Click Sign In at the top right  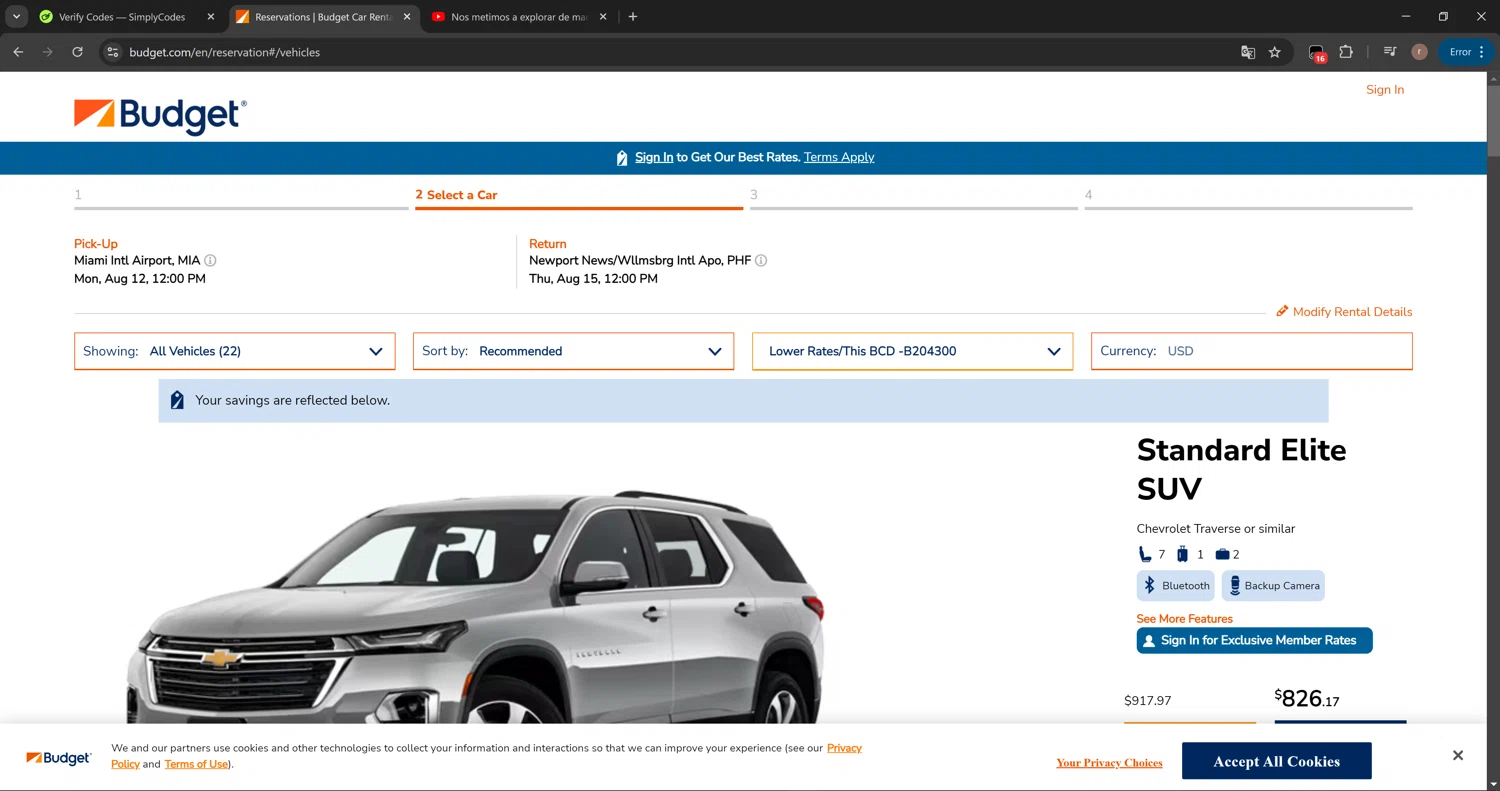[1385, 90]
